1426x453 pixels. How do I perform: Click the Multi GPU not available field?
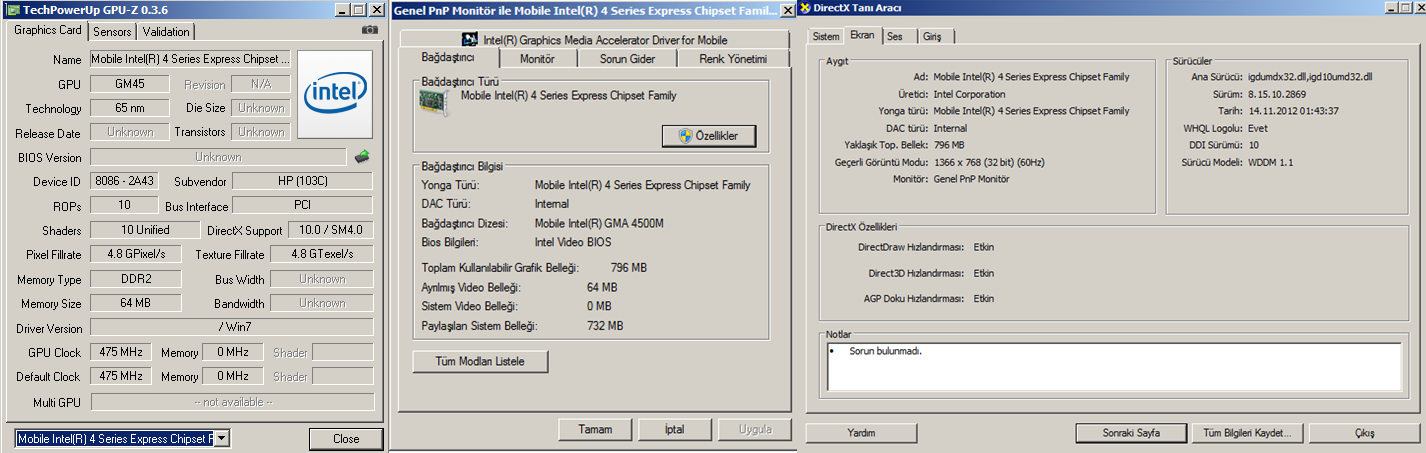point(232,401)
